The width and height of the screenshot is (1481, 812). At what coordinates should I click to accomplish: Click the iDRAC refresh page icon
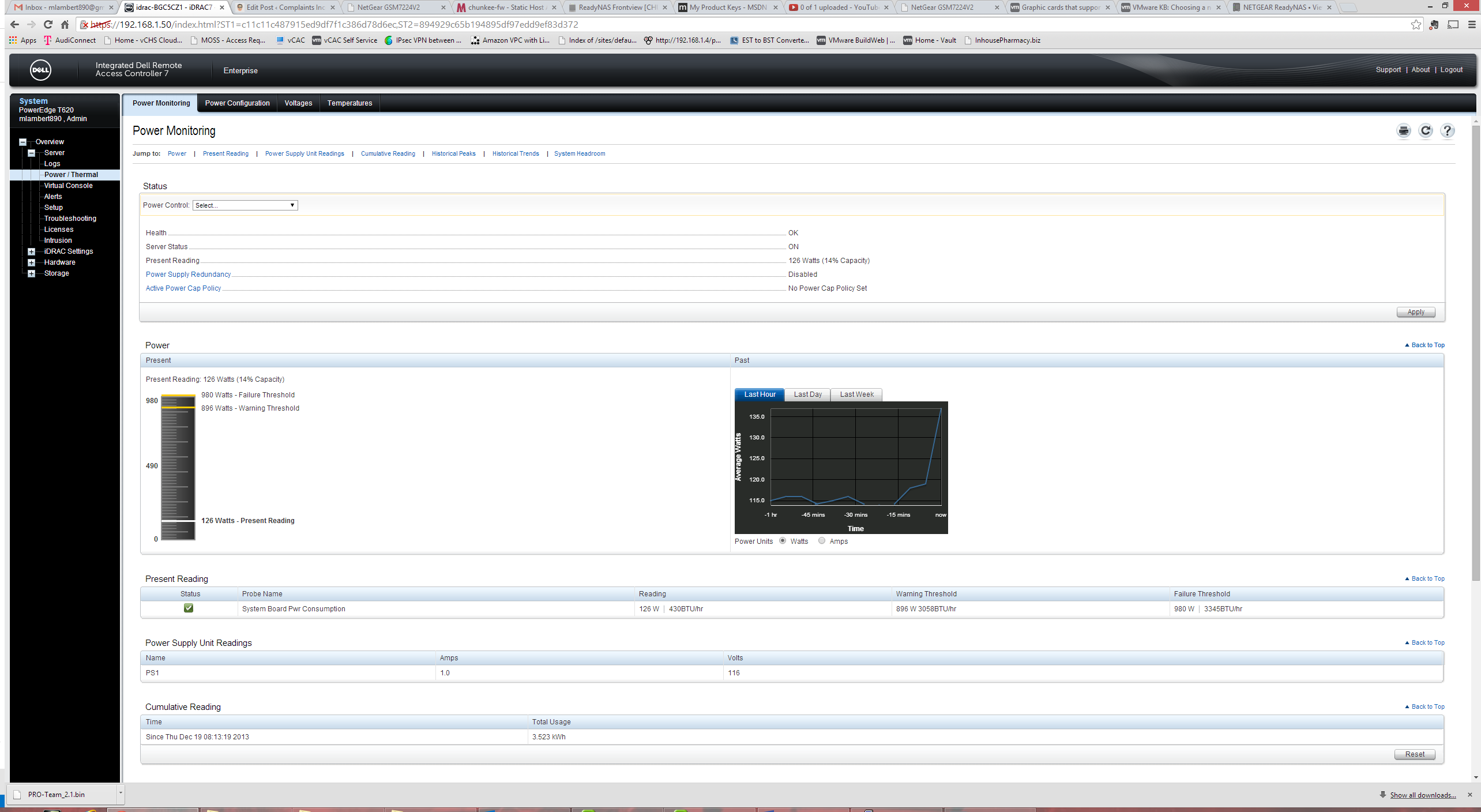coord(1425,131)
